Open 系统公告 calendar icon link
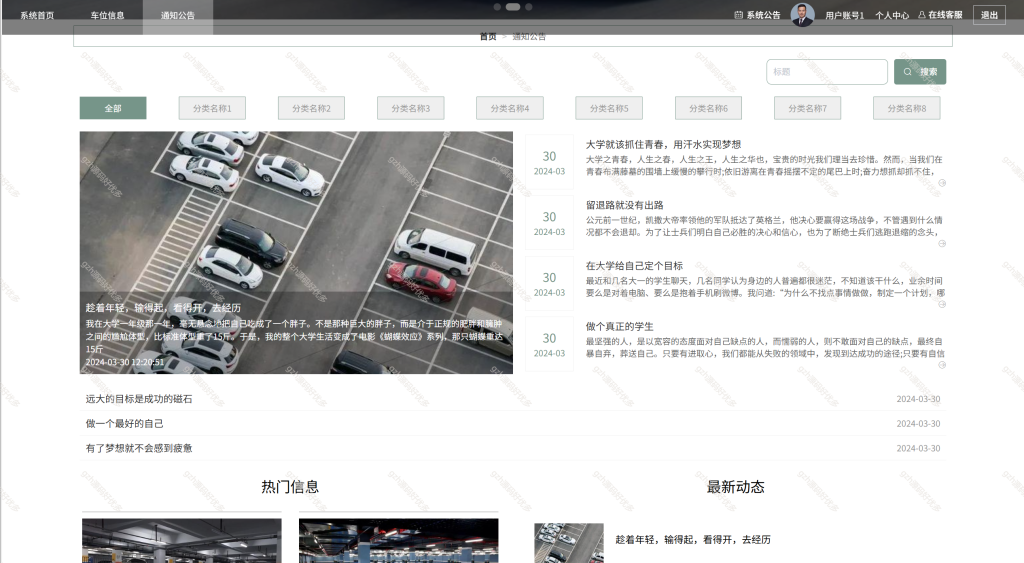The width and height of the screenshot is (1024, 563). click(739, 15)
